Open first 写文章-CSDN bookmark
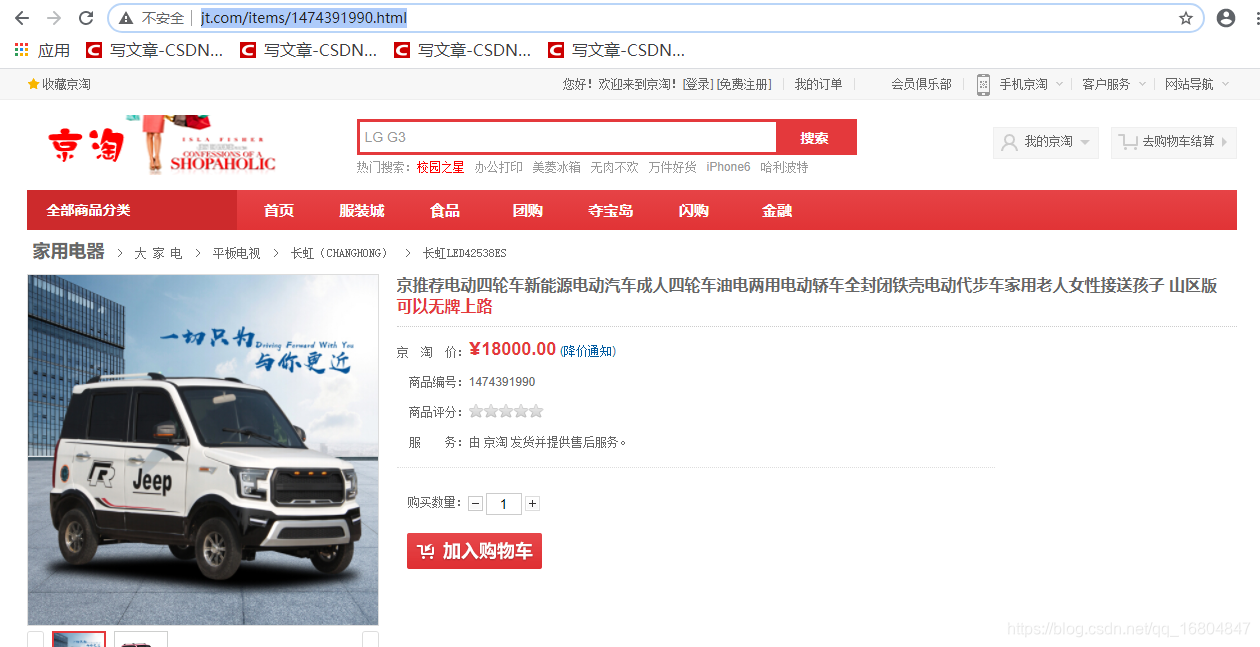 point(154,50)
